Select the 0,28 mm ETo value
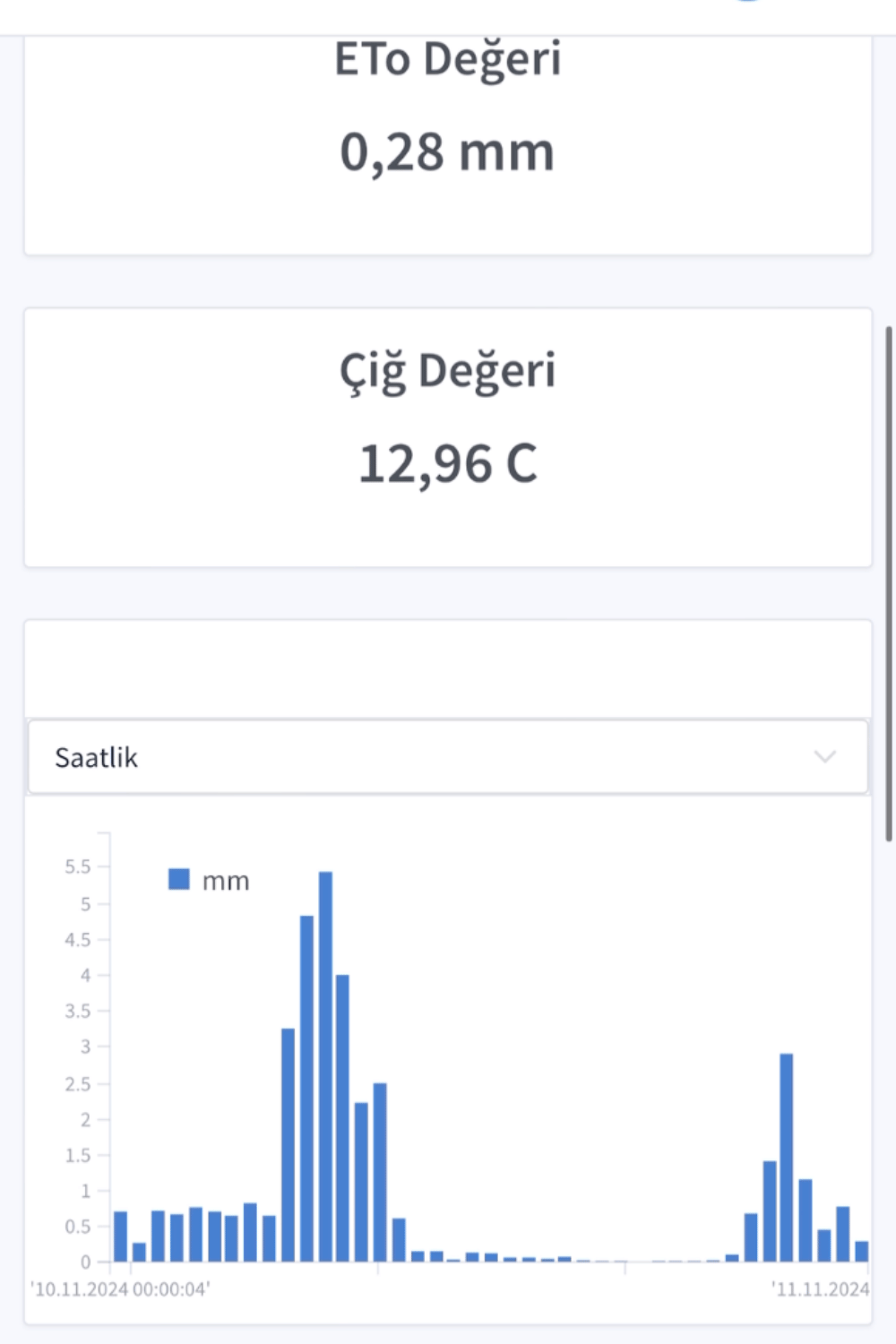 [x=447, y=152]
